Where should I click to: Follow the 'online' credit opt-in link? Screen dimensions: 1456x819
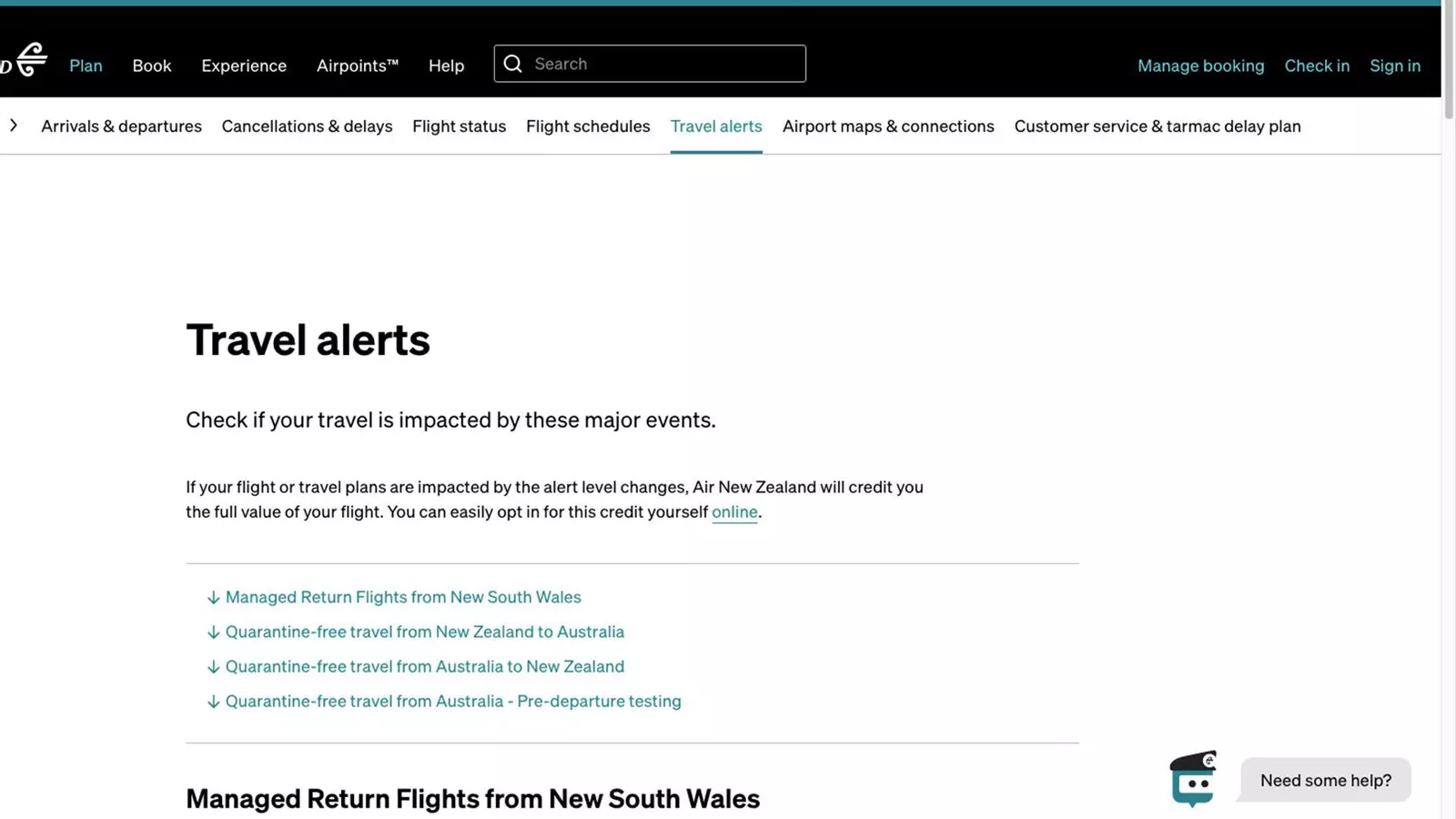point(734,512)
